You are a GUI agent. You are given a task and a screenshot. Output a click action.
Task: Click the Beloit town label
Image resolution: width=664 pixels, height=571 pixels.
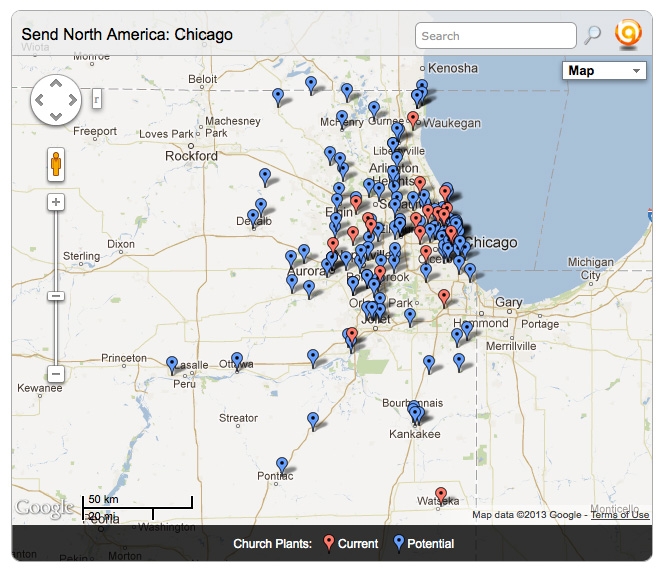[202, 79]
